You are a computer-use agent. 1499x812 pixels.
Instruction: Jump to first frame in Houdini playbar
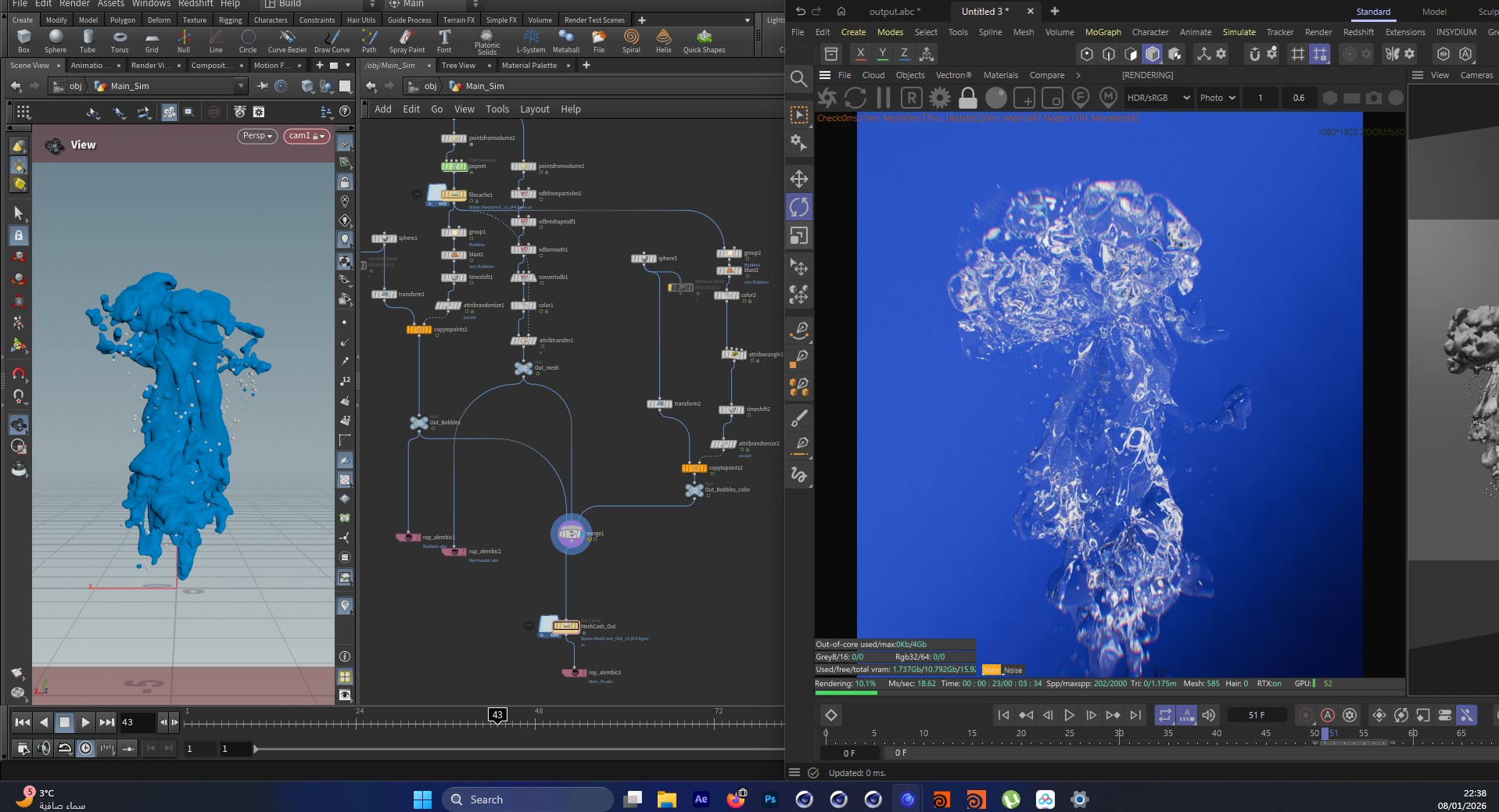pos(23,722)
